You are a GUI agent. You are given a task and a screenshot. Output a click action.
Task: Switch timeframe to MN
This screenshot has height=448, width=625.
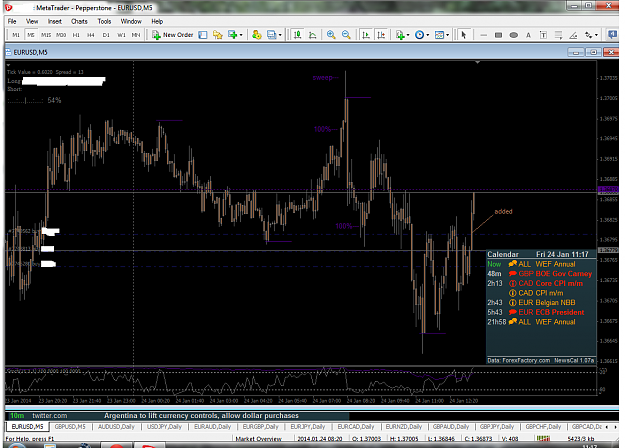point(136,35)
